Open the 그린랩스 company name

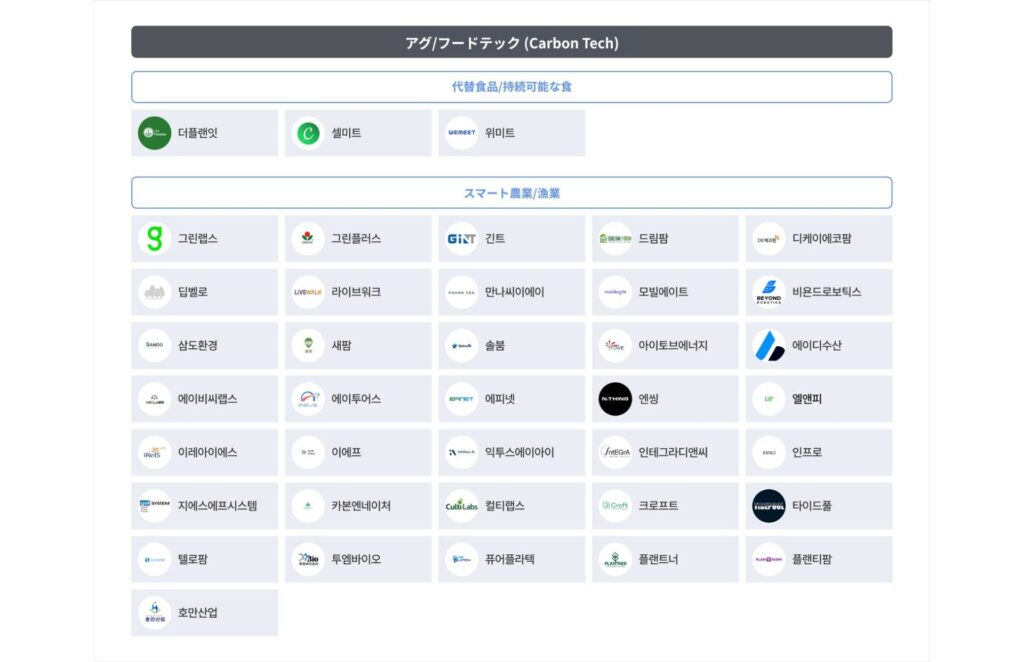pyautogui.click(x=198, y=239)
